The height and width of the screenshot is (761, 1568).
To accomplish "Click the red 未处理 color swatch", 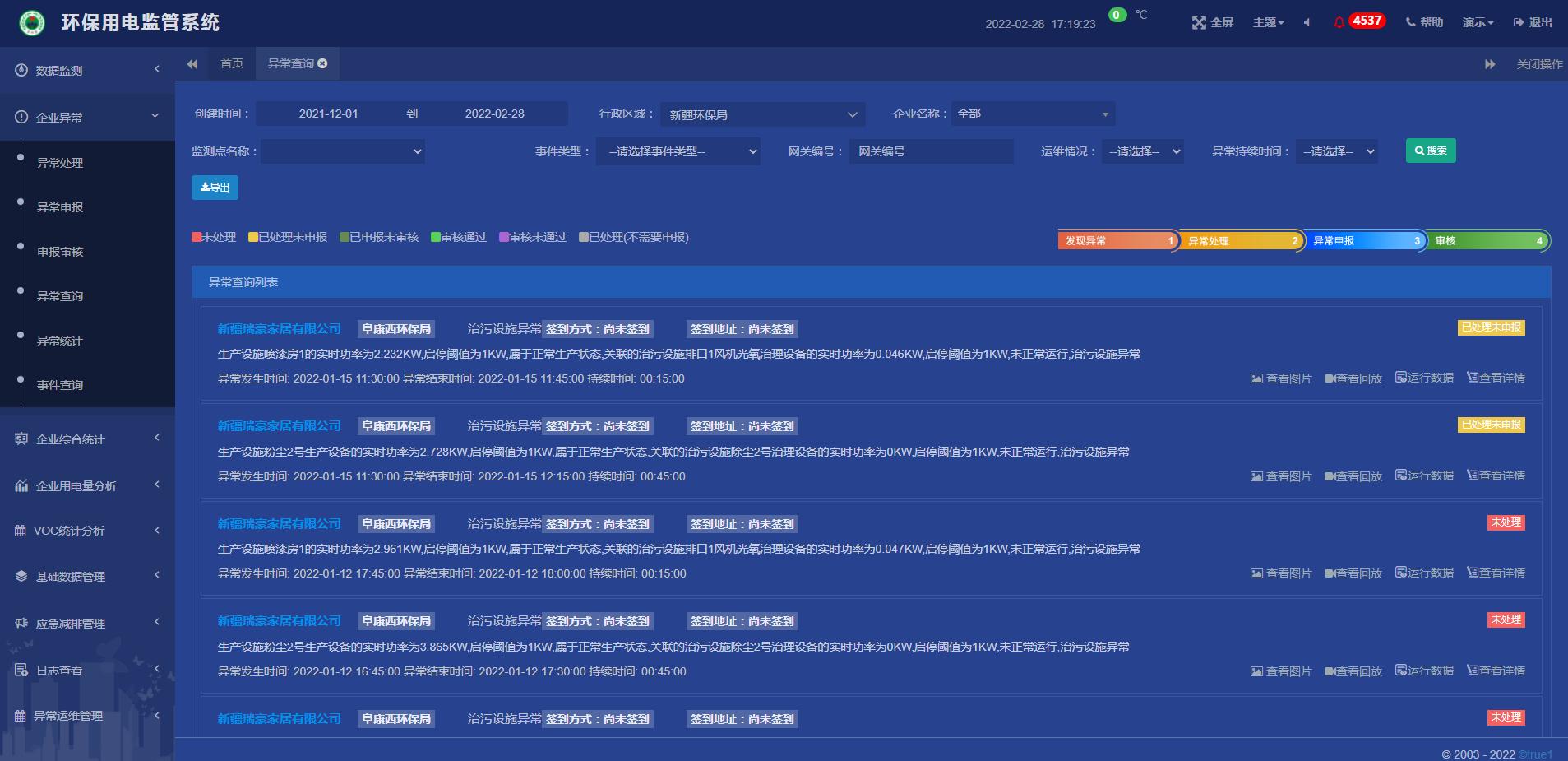I will tap(196, 237).
